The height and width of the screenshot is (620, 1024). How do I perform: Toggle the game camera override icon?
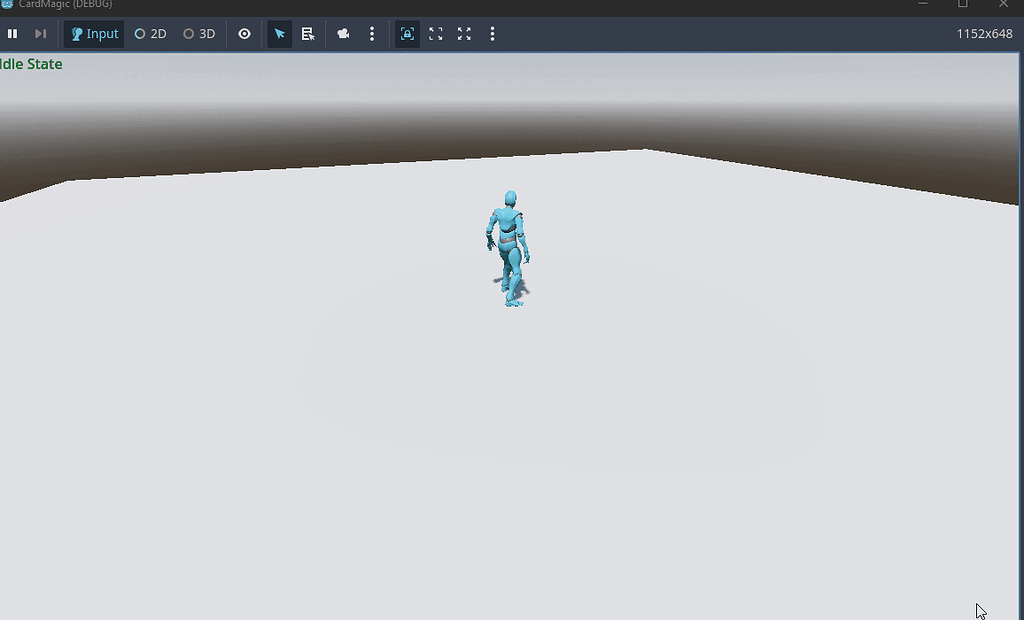[x=343, y=33]
